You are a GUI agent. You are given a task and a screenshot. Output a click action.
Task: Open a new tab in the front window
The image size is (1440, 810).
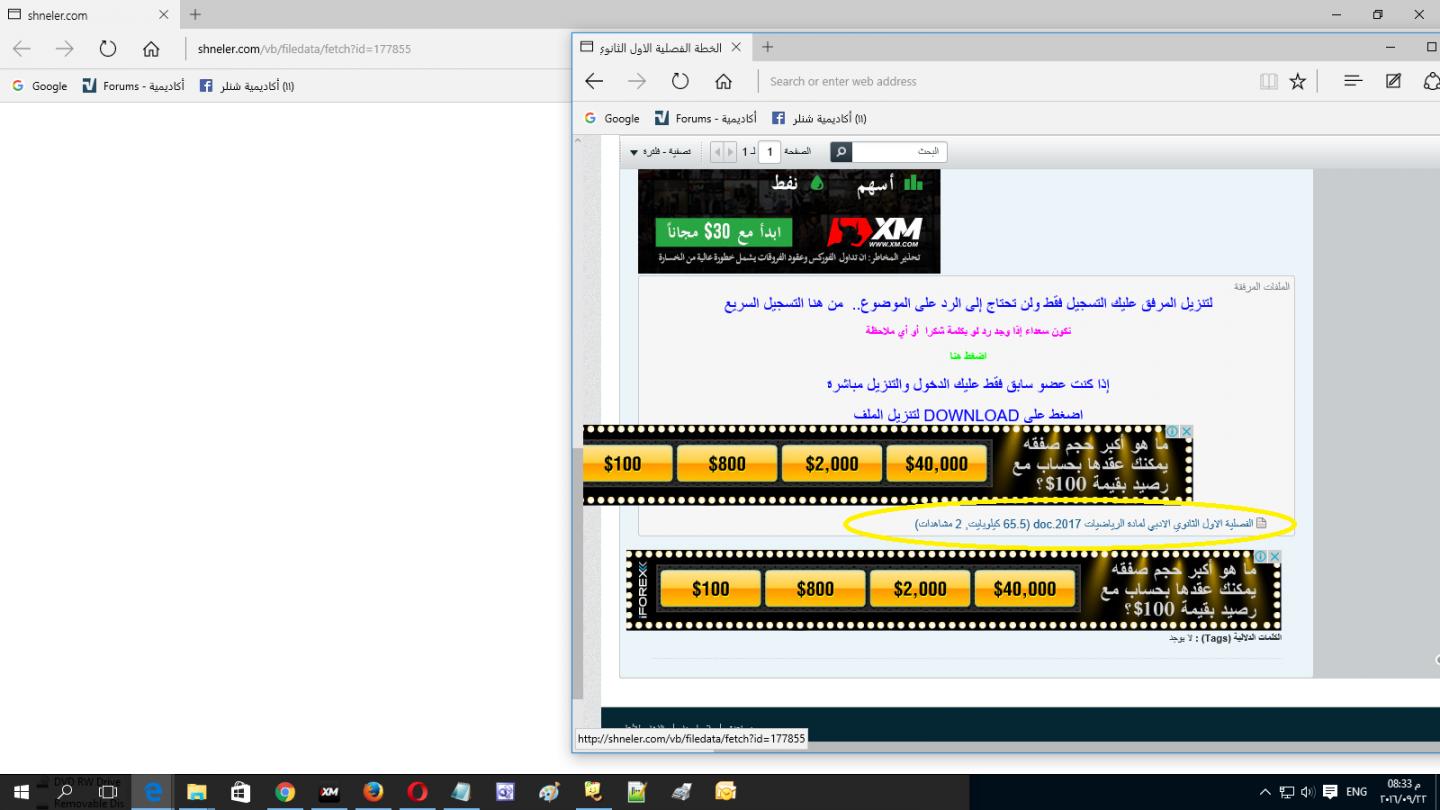coord(767,47)
